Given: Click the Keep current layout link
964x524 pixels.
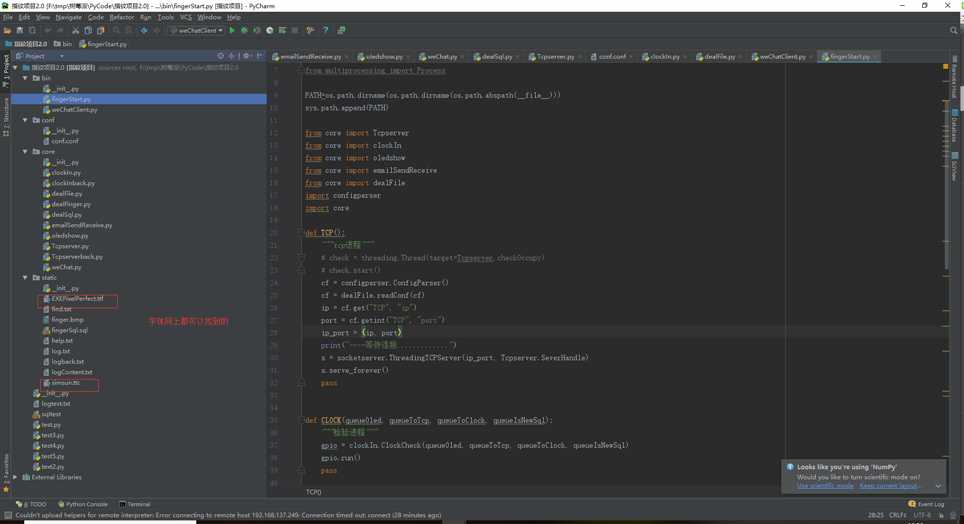Looking at the screenshot, I should click(x=889, y=486).
